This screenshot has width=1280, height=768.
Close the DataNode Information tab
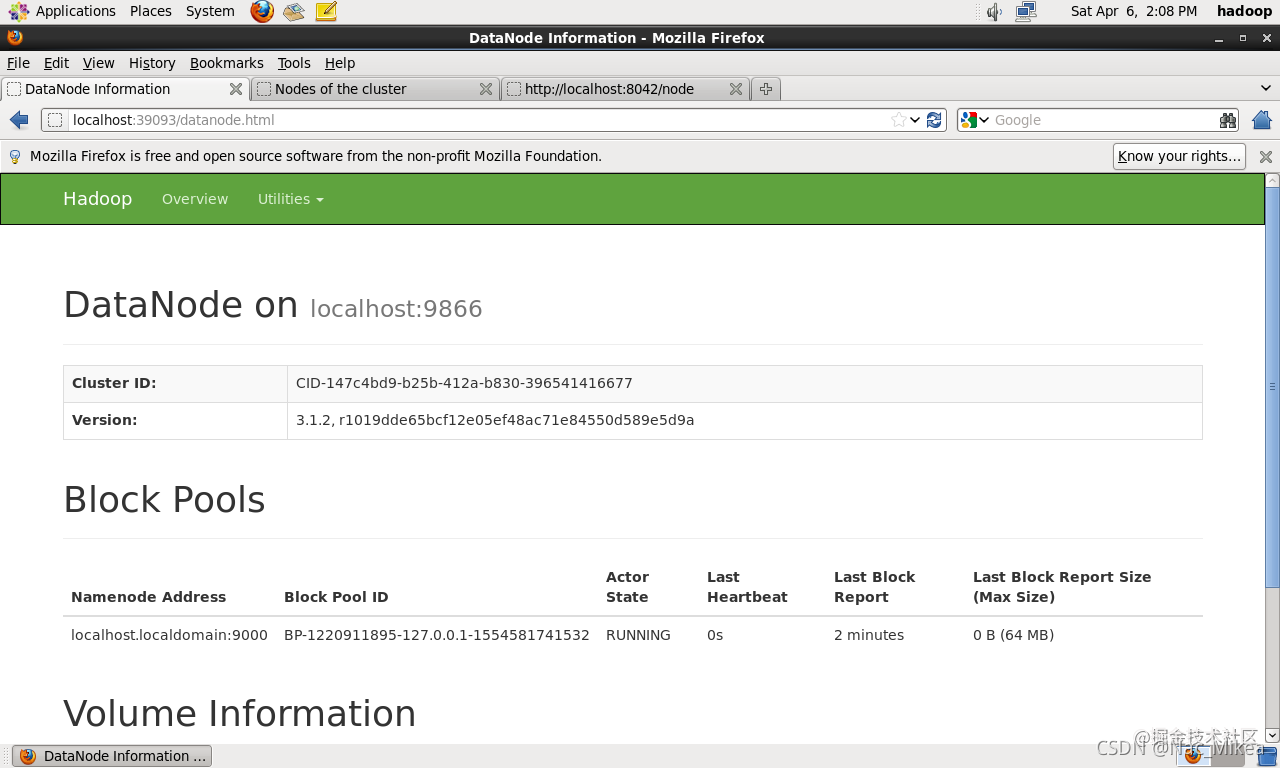point(236,89)
